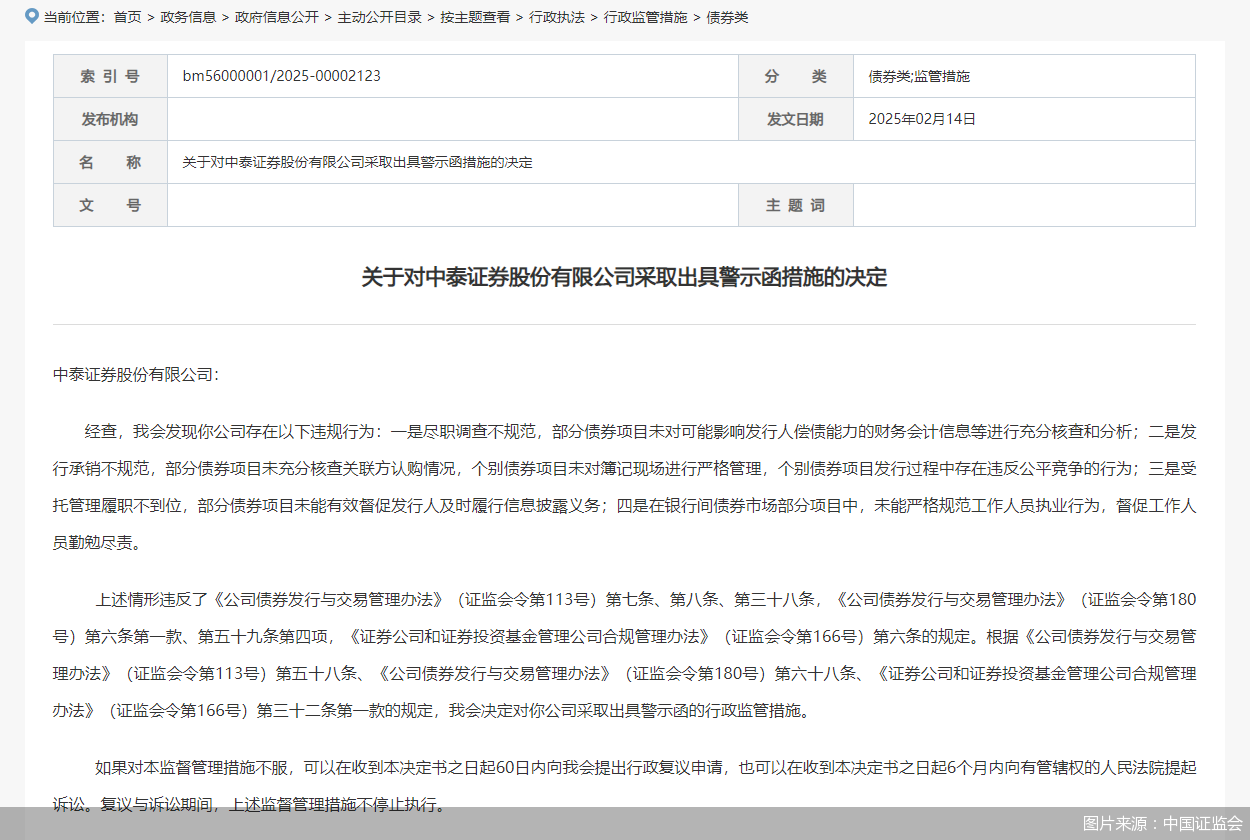Open 主动公开目录 breadcrumb link
Image resolution: width=1250 pixels, height=840 pixels.
379,17
